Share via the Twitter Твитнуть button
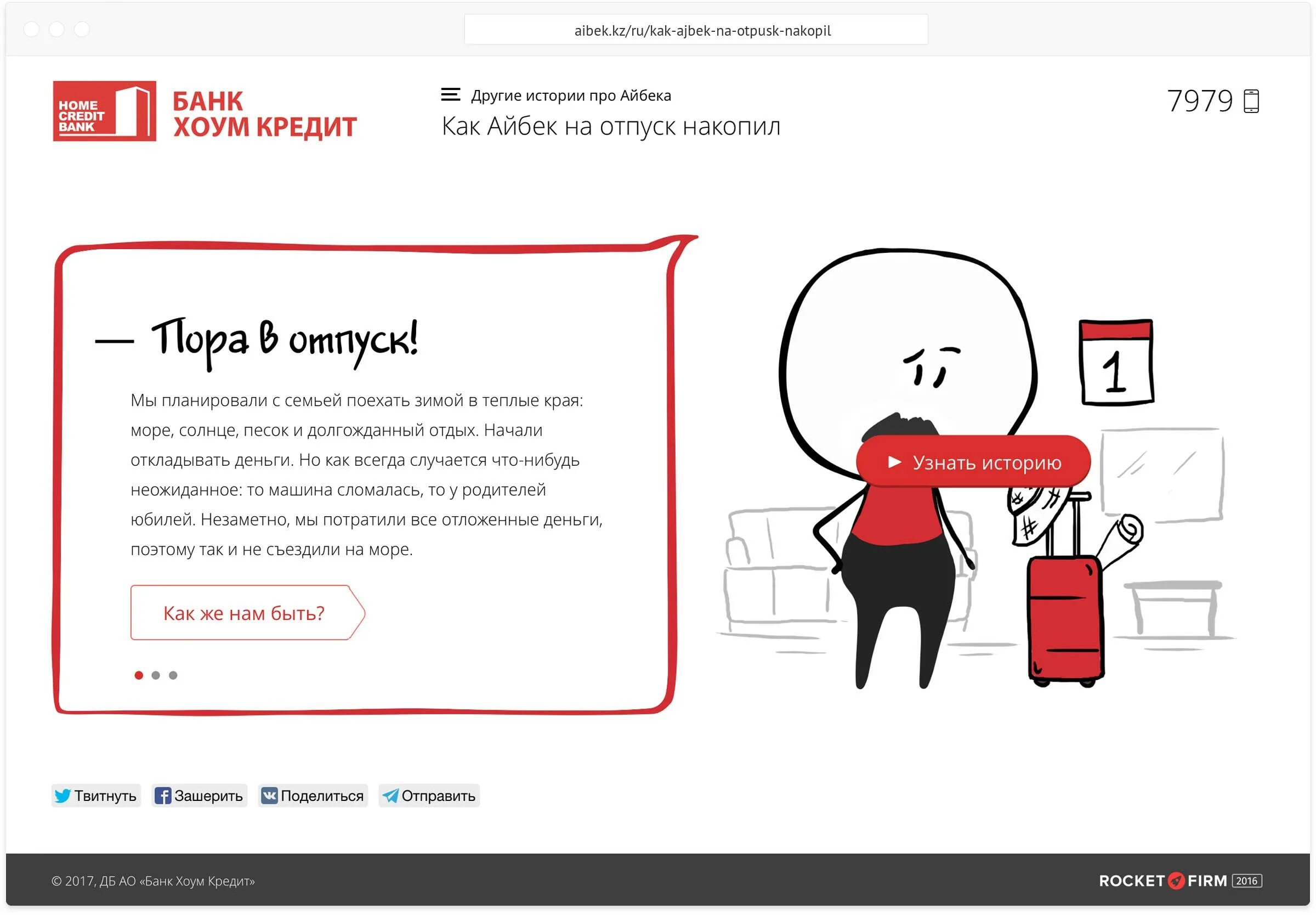The width and height of the screenshot is (1316, 915). tap(95, 796)
